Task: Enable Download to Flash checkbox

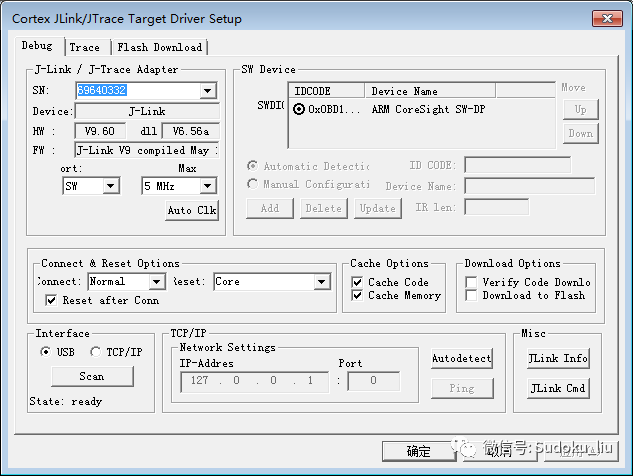Action: click(471, 296)
